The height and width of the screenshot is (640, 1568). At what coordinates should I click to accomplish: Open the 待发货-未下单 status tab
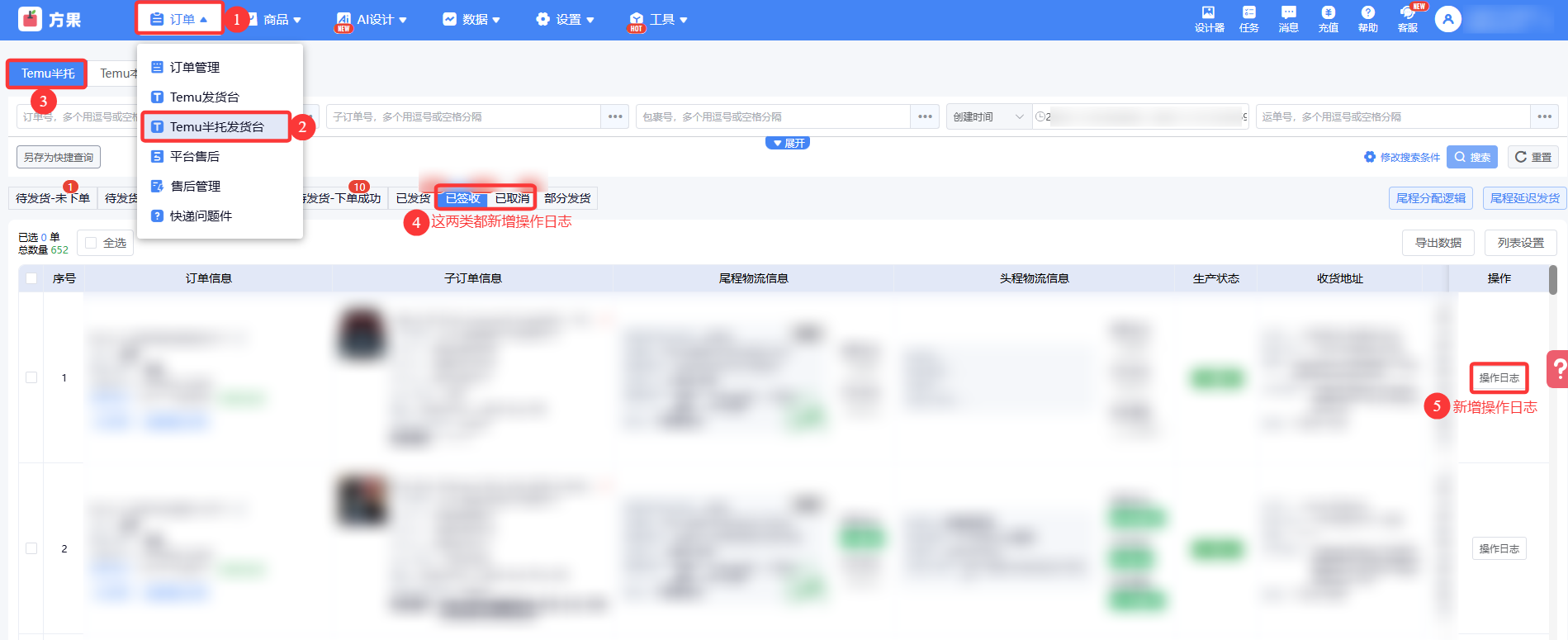pos(53,198)
